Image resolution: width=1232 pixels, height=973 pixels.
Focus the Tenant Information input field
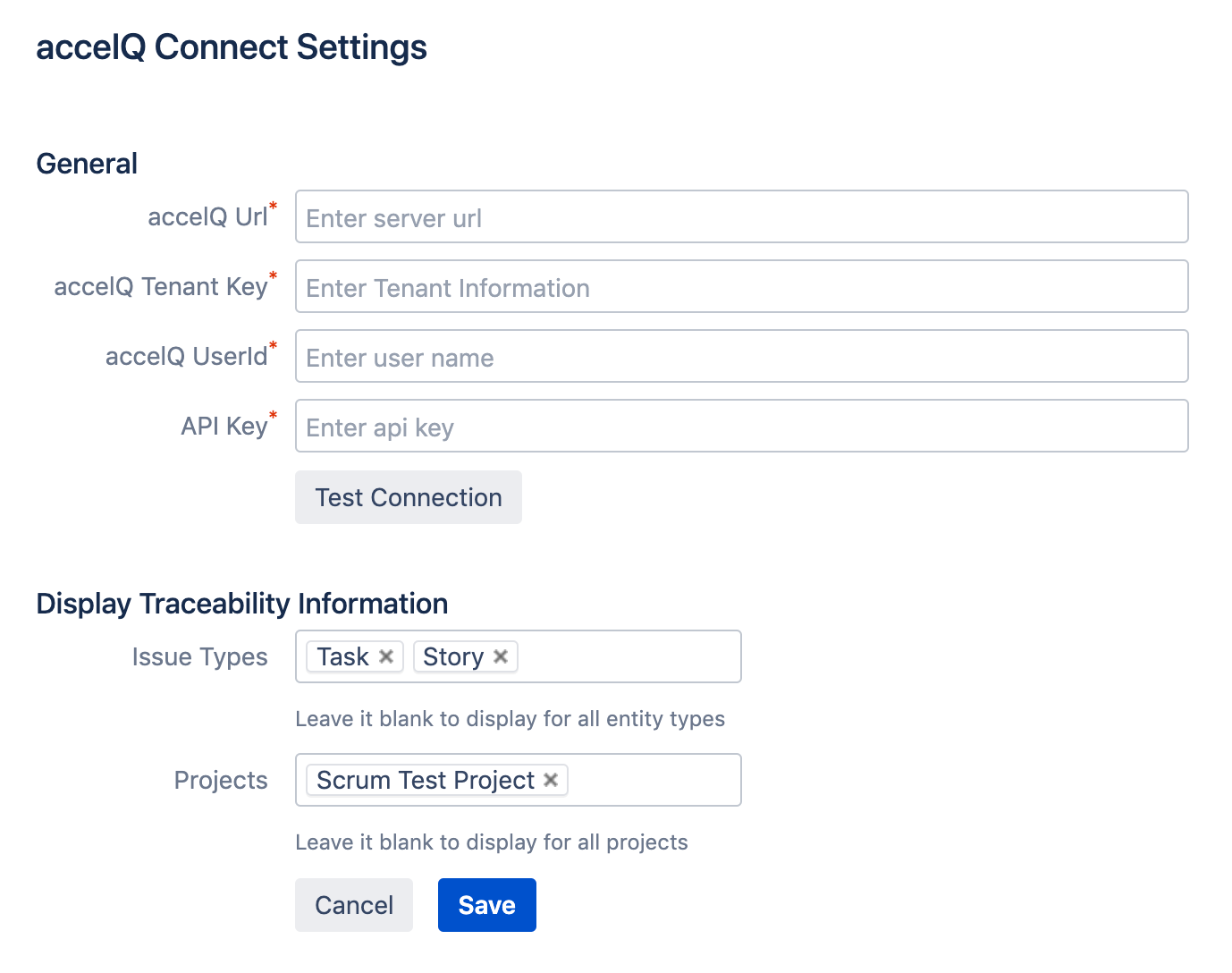pos(742,286)
